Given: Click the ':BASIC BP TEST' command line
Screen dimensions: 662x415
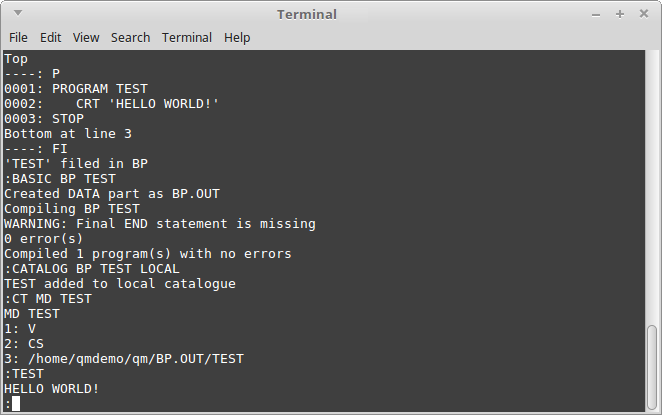Looking at the screenshot, I should [x=60, y=179].
